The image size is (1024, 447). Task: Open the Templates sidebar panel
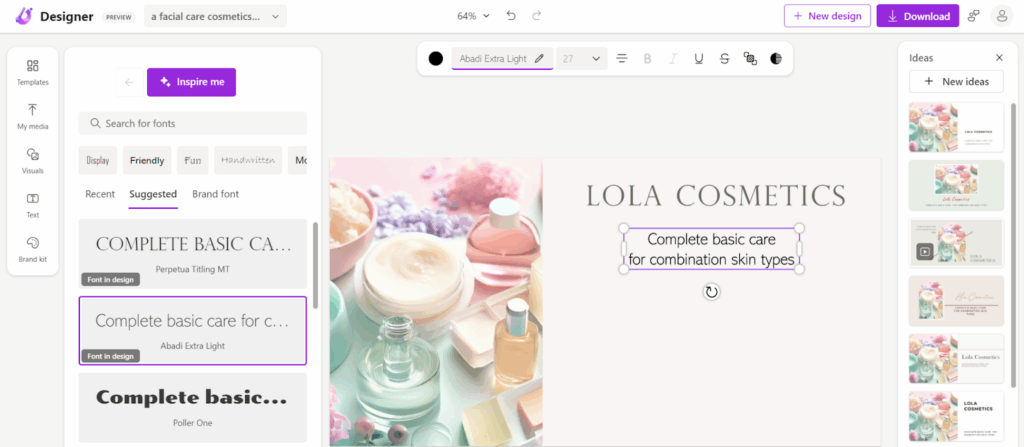point(33,73)
